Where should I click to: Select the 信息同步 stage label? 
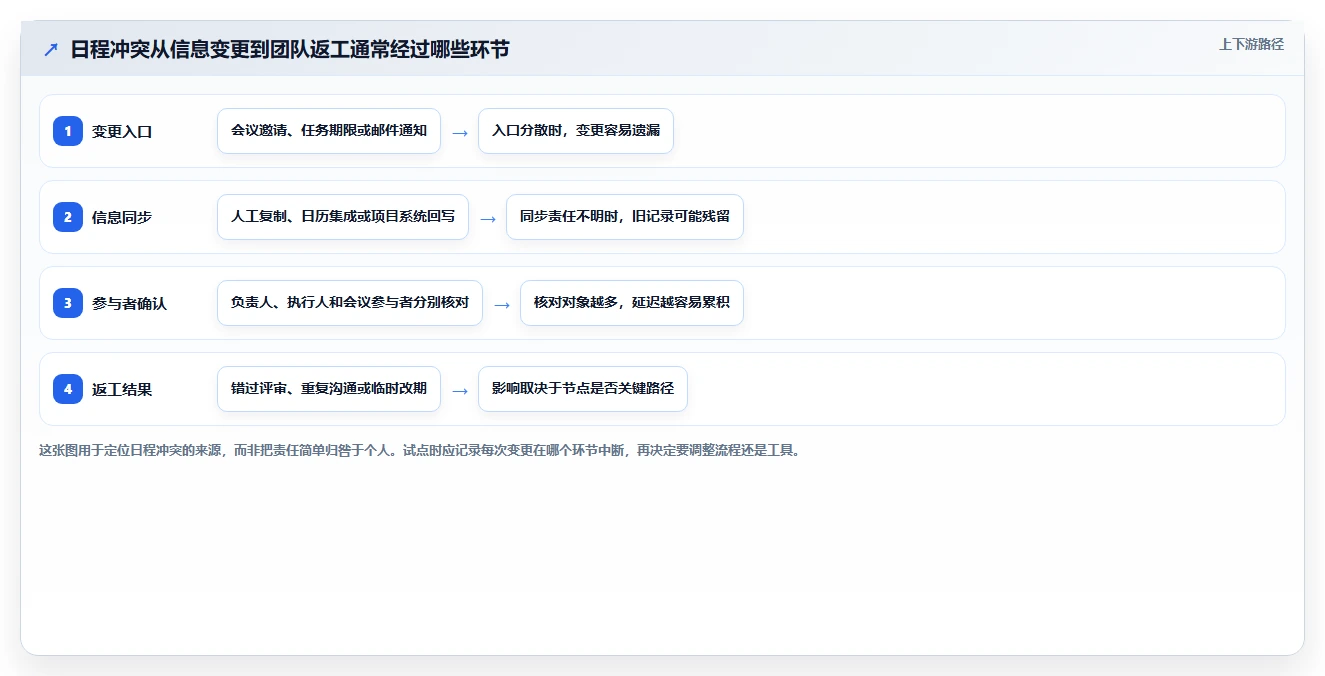(x=122, y=217)
